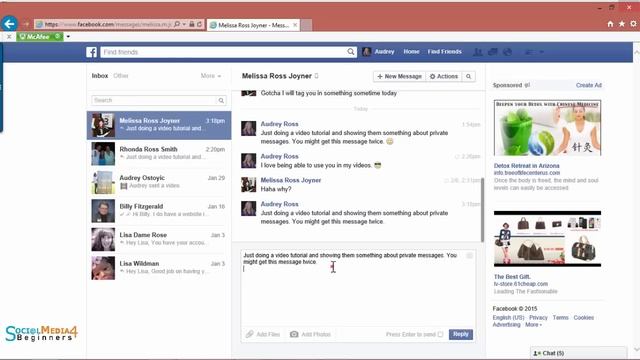Click the McAfee toolbar badge

pyautogui.click(x=40, y=37)
